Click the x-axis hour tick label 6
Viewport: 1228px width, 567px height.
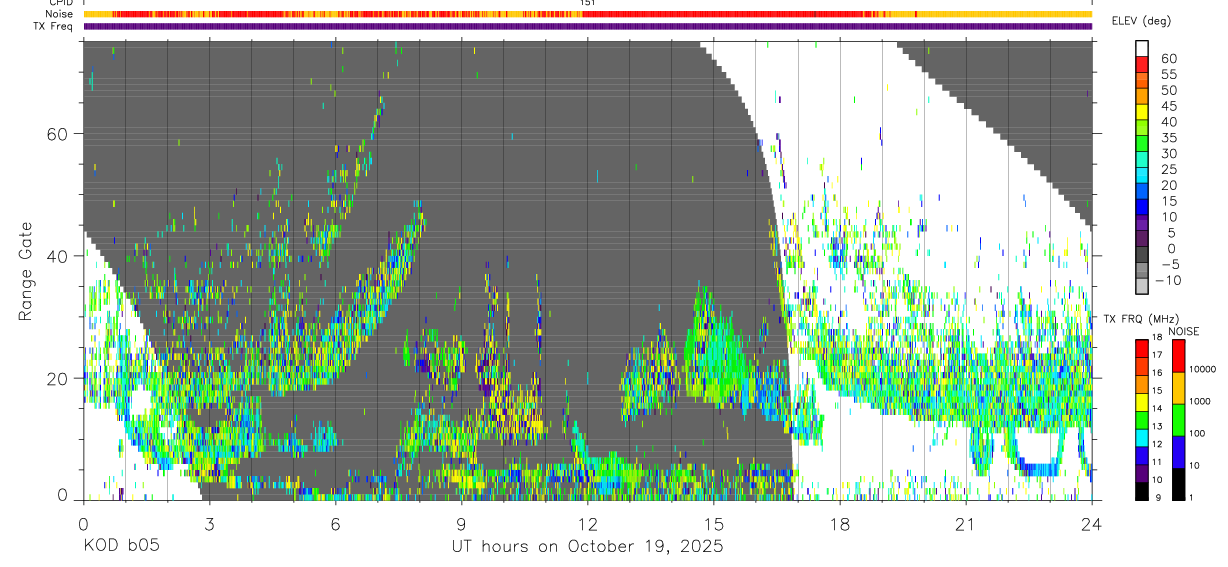[335, 524]
